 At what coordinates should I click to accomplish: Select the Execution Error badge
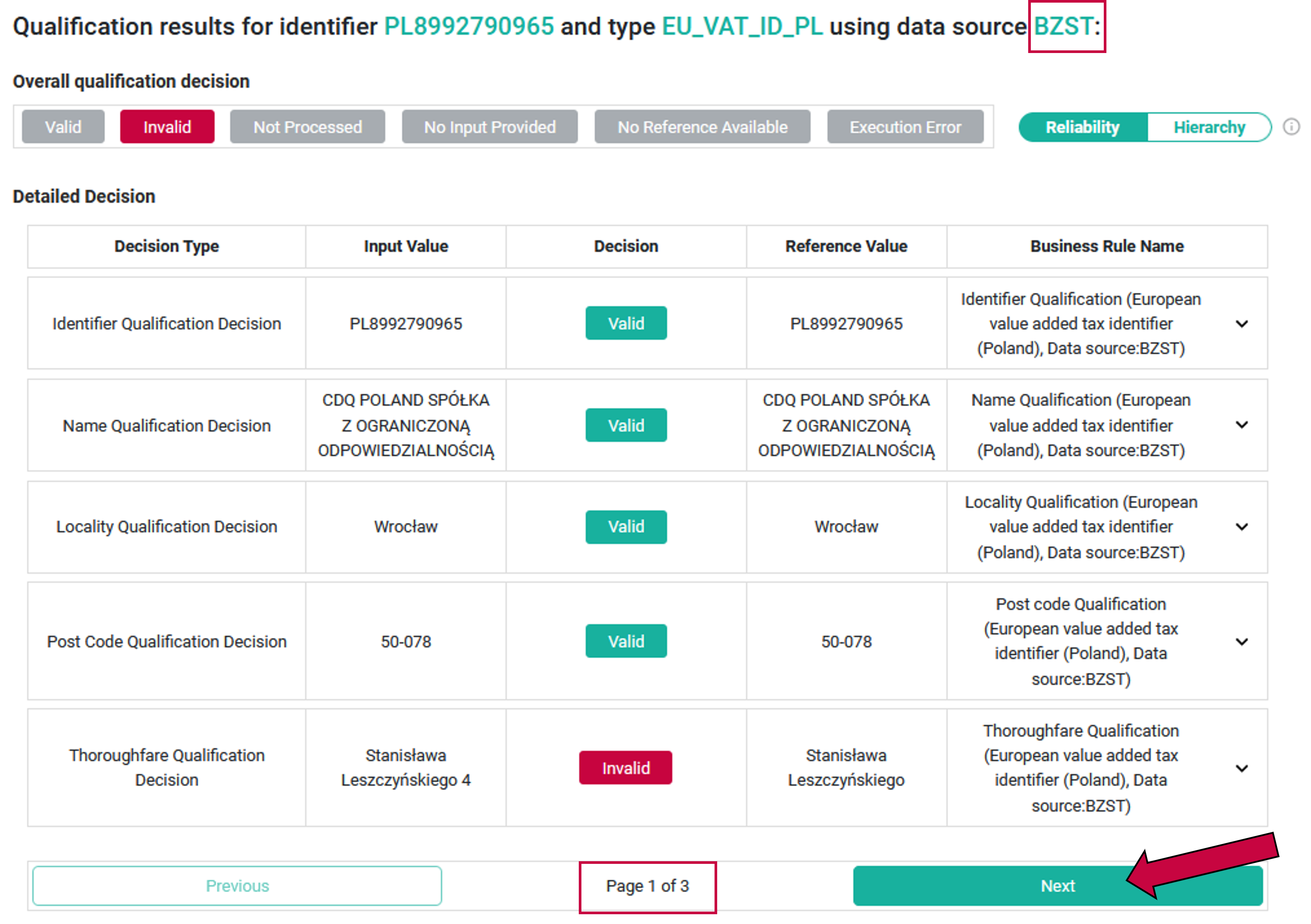pyautogui.click(x=905, y=127)
